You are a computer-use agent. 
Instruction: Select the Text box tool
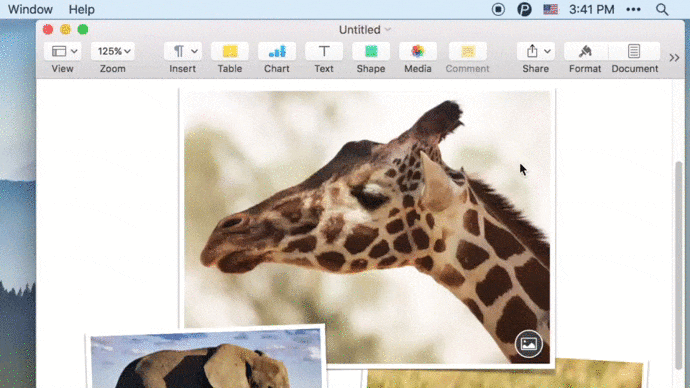click(x=324, y=51)
